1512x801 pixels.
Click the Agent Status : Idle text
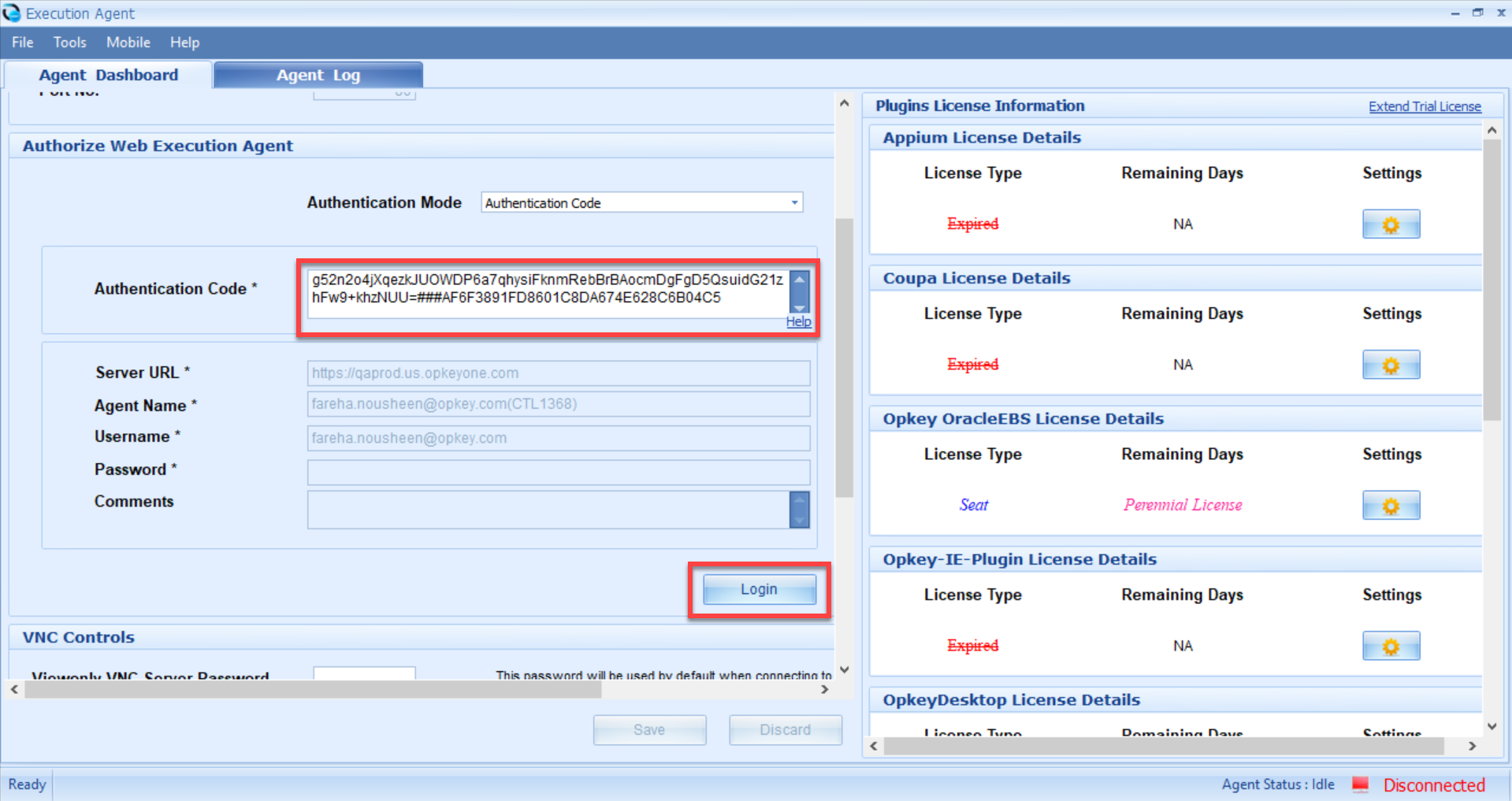coord(1278,784)
